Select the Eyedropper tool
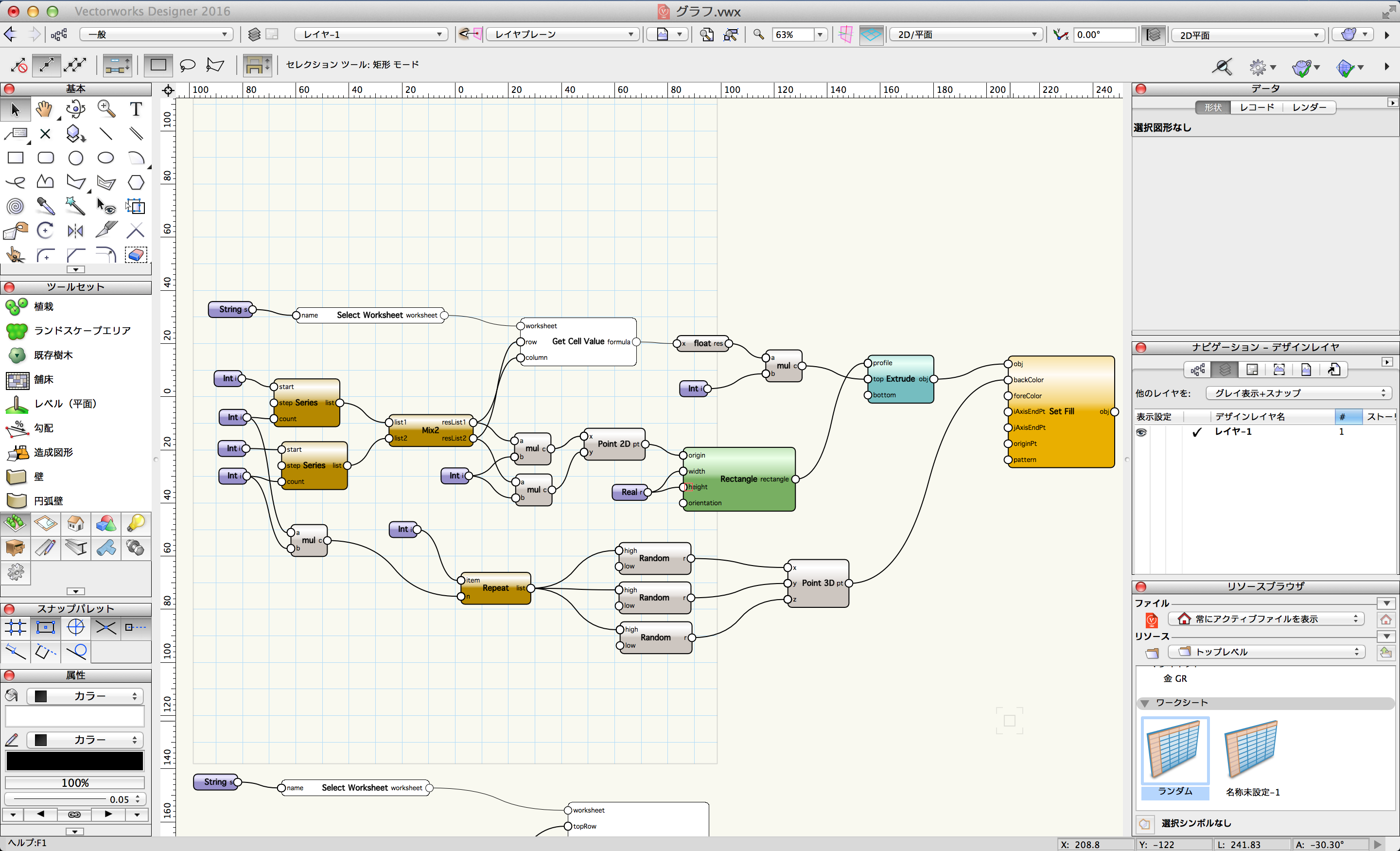This screenshot has width=1400, height=851. 46,206
